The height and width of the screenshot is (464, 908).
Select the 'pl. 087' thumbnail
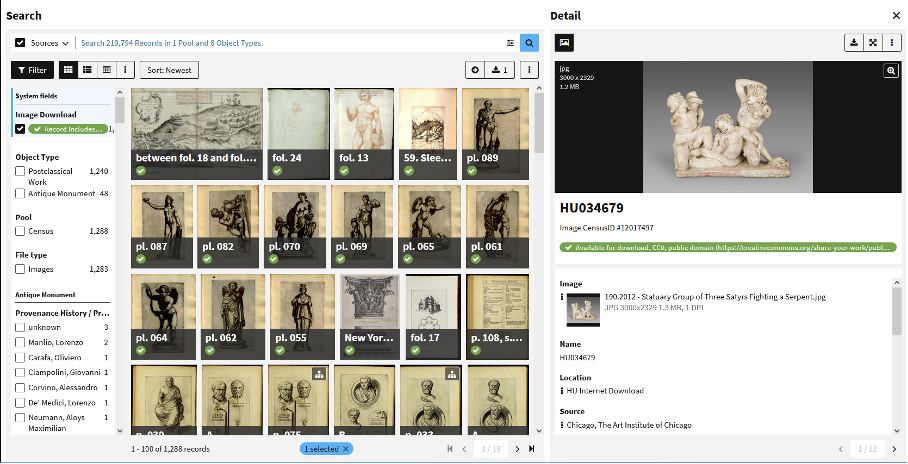[161, 226]
